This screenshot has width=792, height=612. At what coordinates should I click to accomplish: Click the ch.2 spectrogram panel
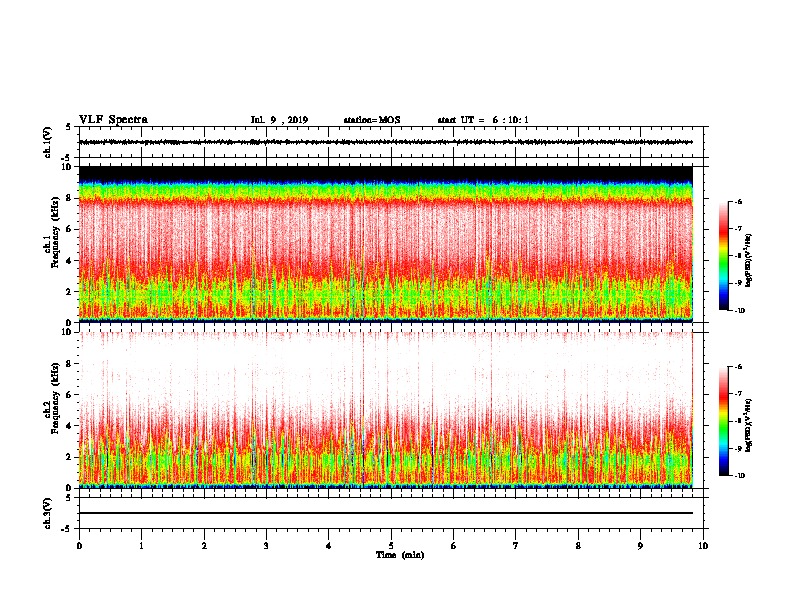click(385, 410)
